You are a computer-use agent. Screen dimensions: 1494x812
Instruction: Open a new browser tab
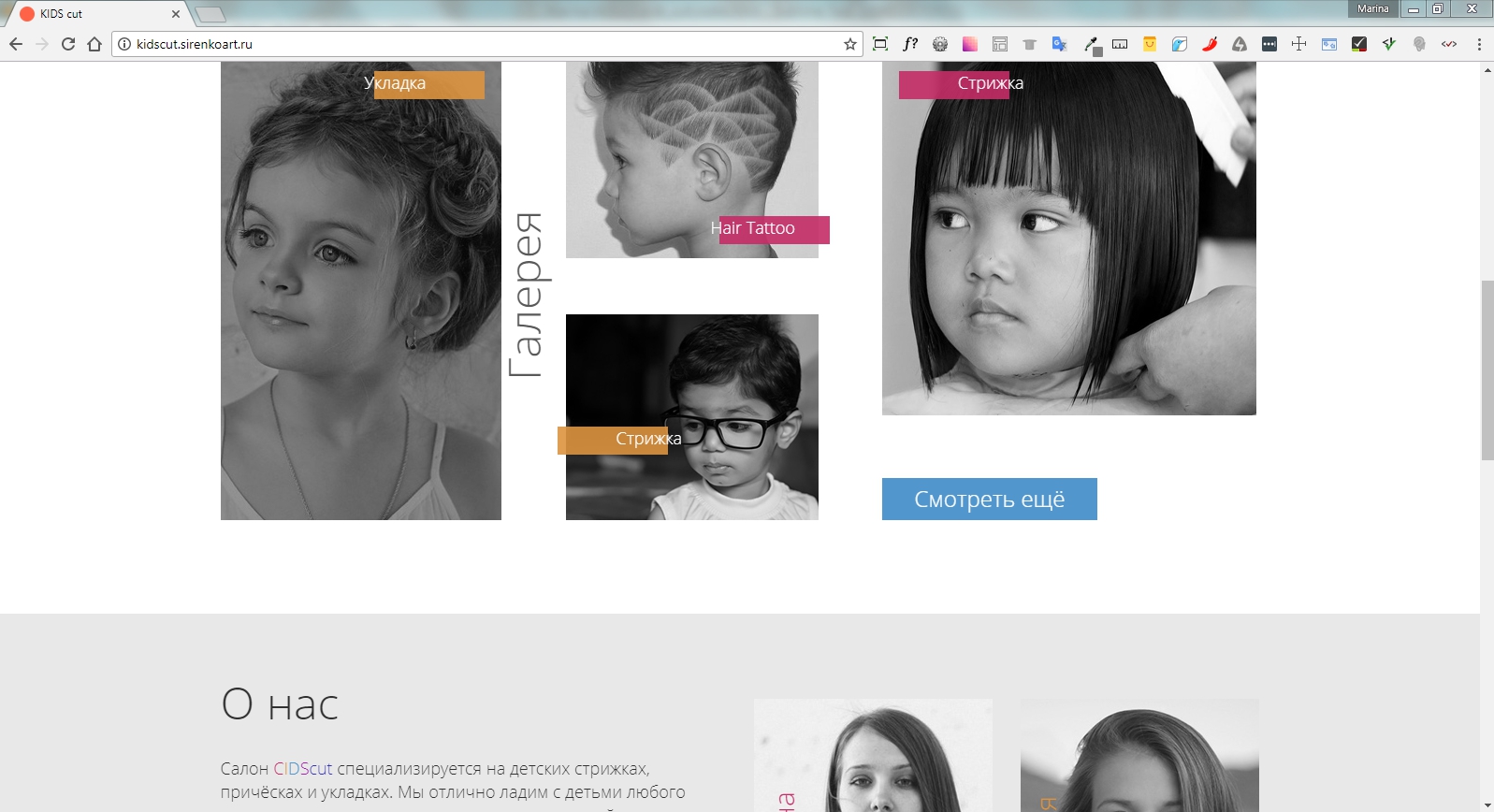(210, 14)
